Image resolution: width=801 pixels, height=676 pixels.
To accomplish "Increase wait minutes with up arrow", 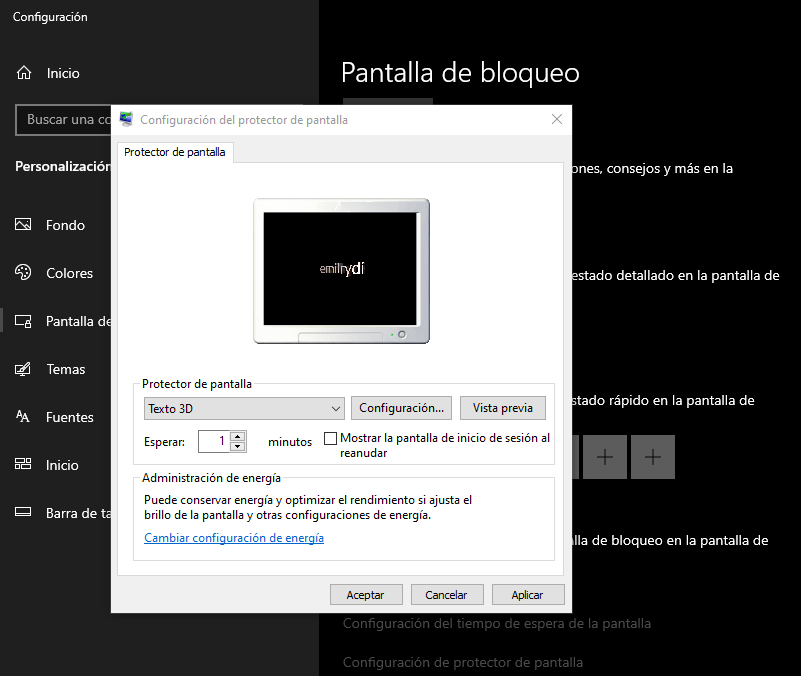I will point(237,436).
